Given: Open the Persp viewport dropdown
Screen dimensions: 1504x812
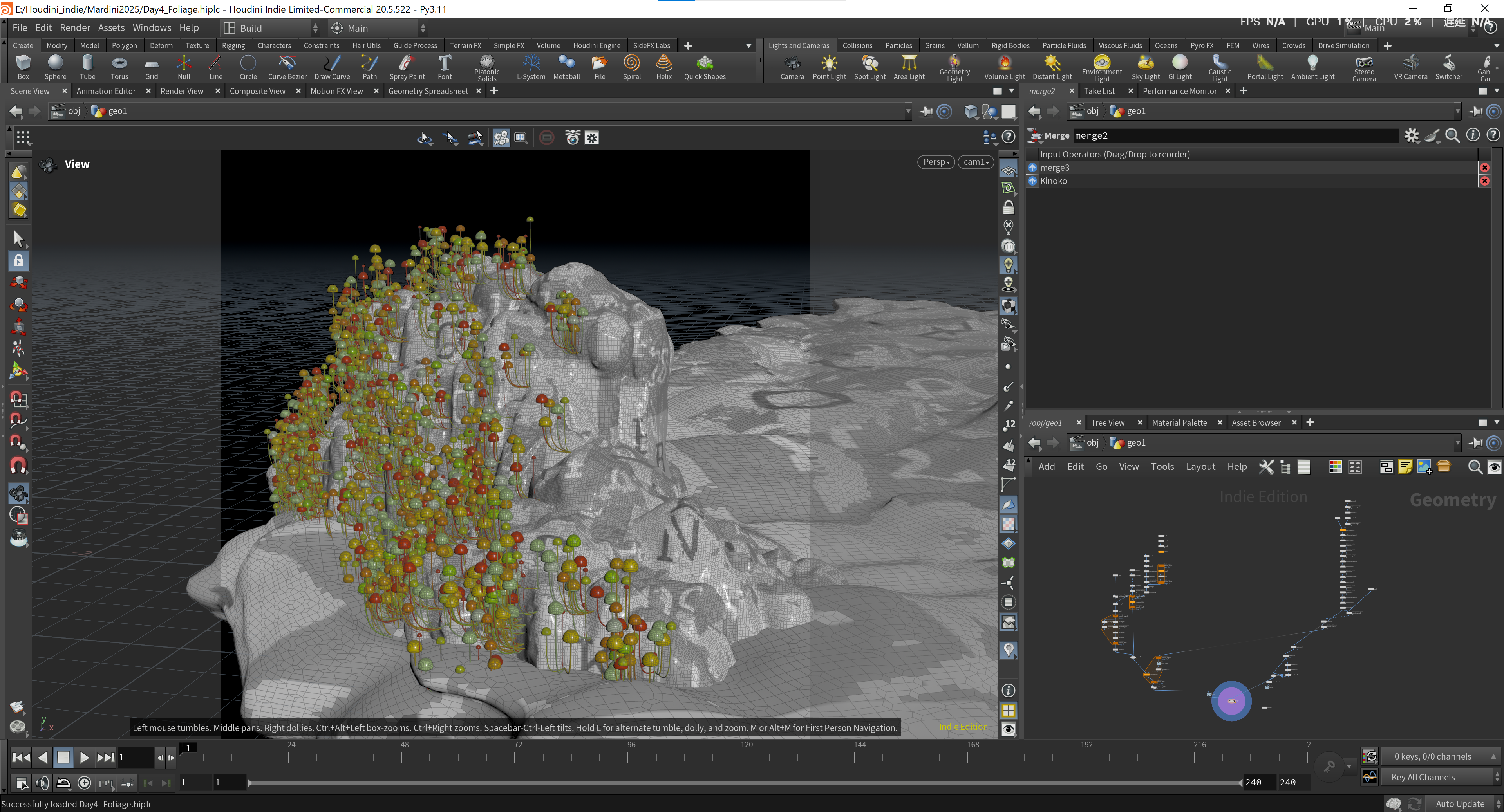Looking at the screenshot, I should (935, 162).
